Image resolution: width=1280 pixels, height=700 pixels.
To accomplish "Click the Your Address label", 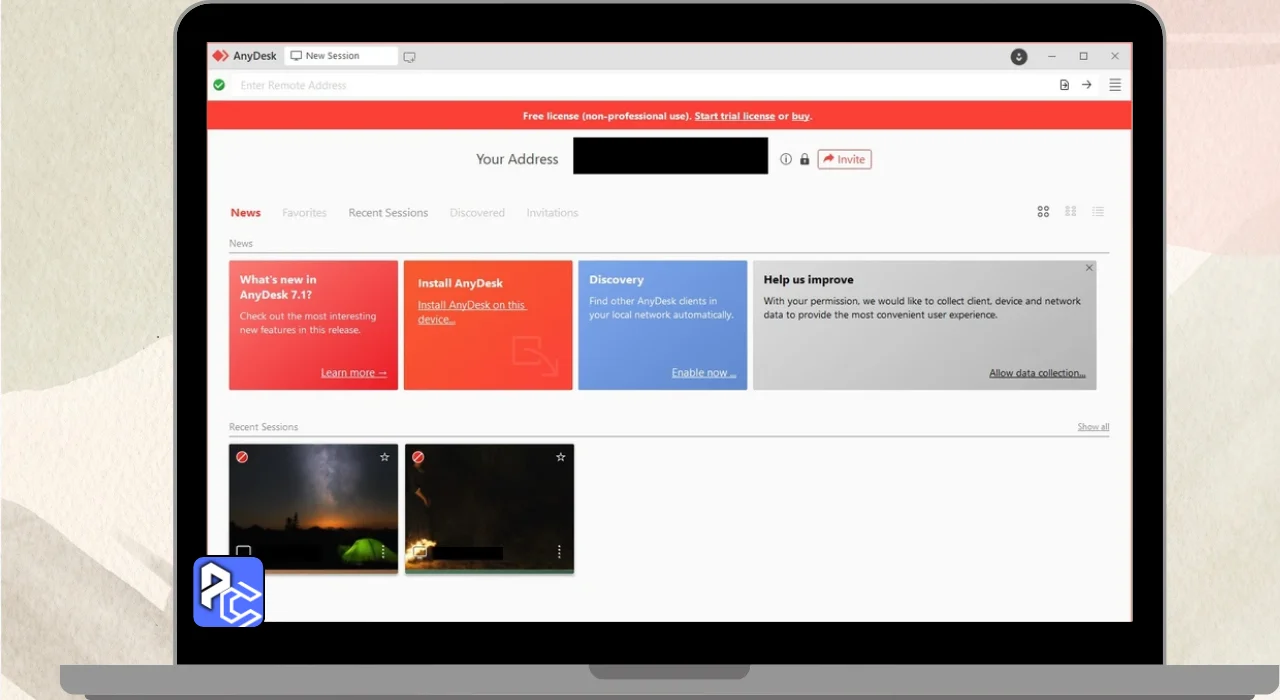I will (x=517, y=159).
